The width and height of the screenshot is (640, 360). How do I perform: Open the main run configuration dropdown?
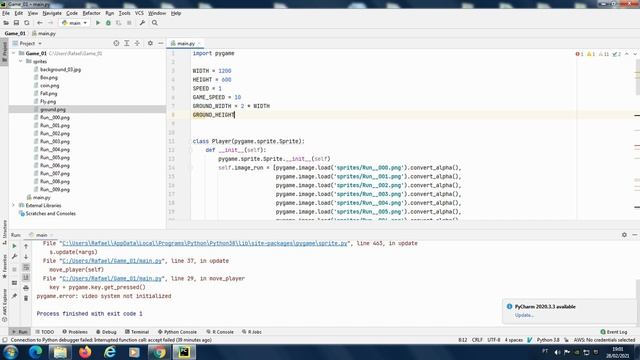[75, 23]
